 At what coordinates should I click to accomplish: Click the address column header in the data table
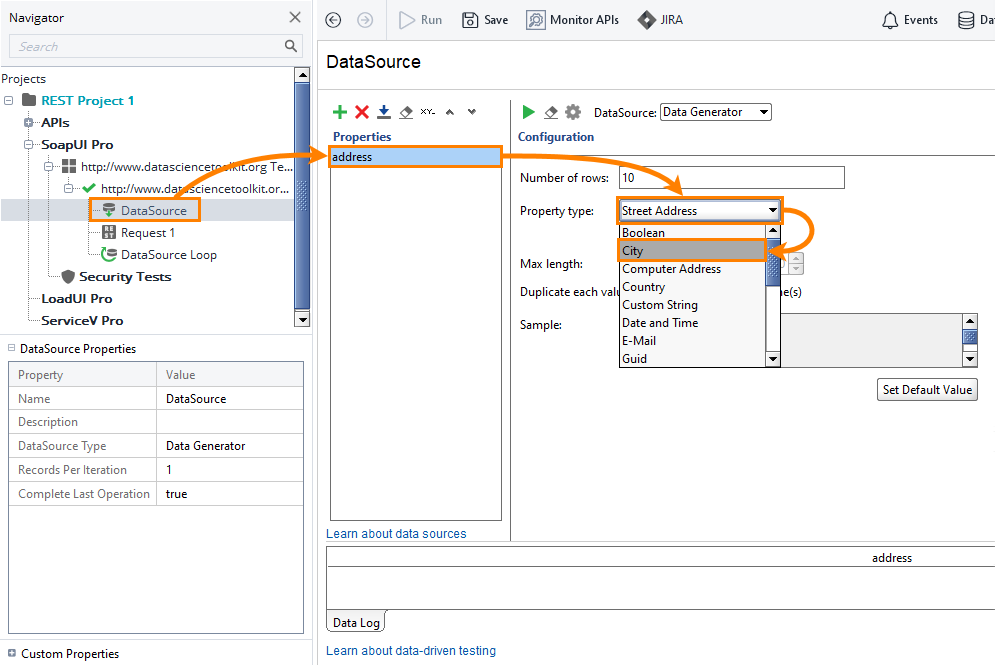[892, 558]
